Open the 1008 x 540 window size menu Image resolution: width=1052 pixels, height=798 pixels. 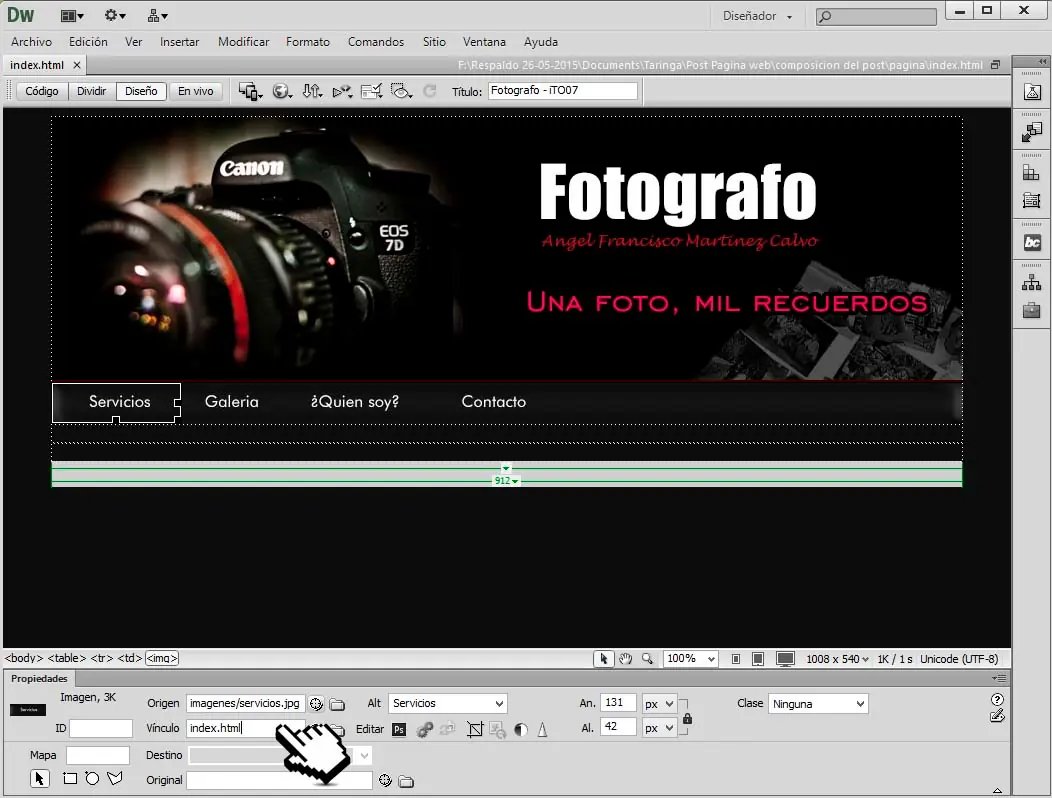click(x=837, y=659)
